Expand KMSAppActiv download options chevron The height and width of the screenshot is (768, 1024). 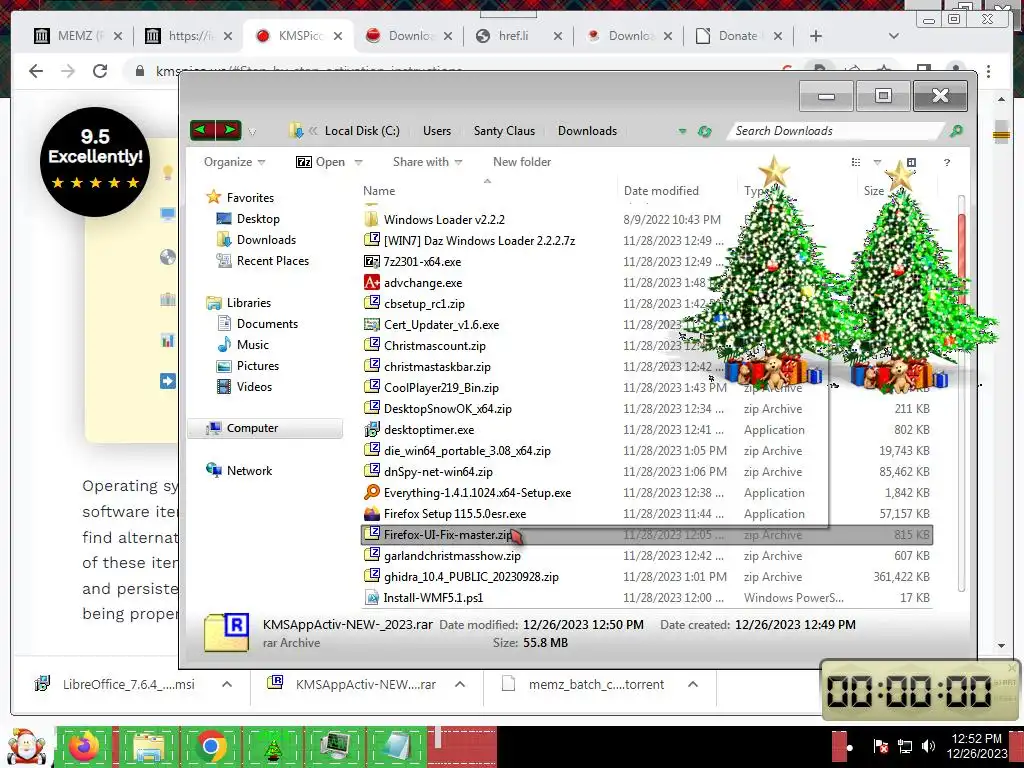point(460,684)
